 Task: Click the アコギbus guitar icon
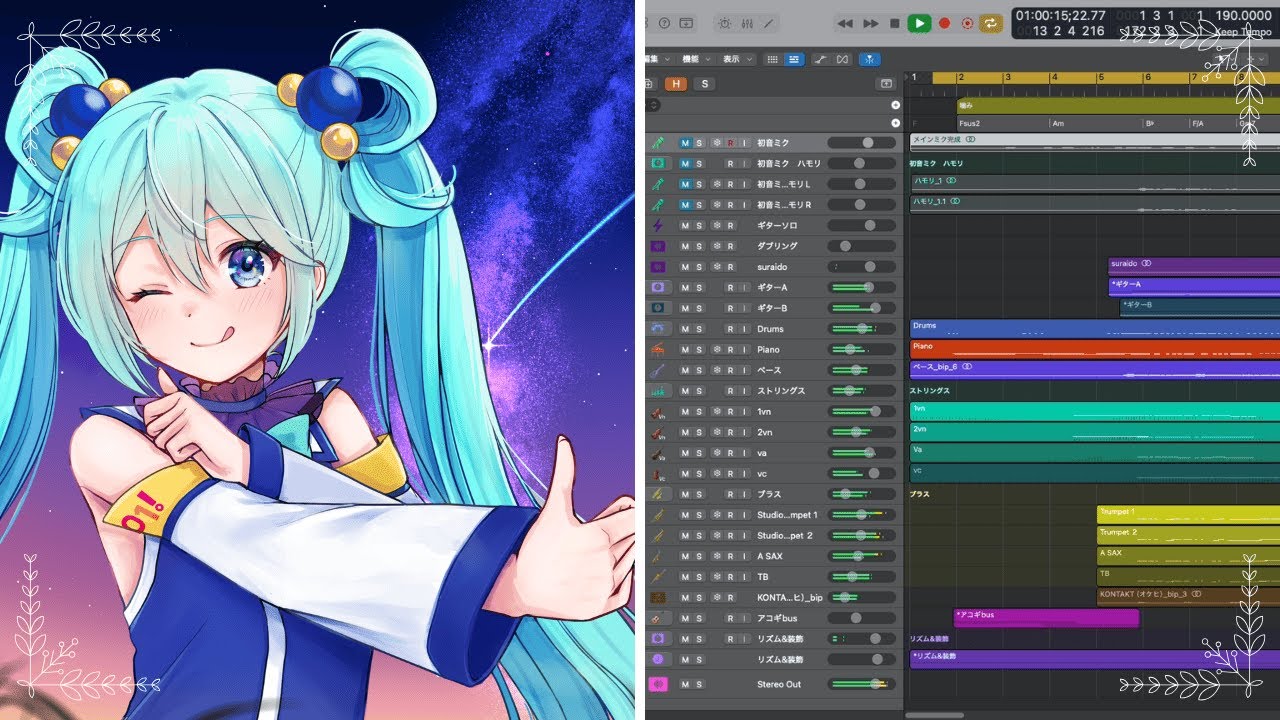tap(658, 618)
